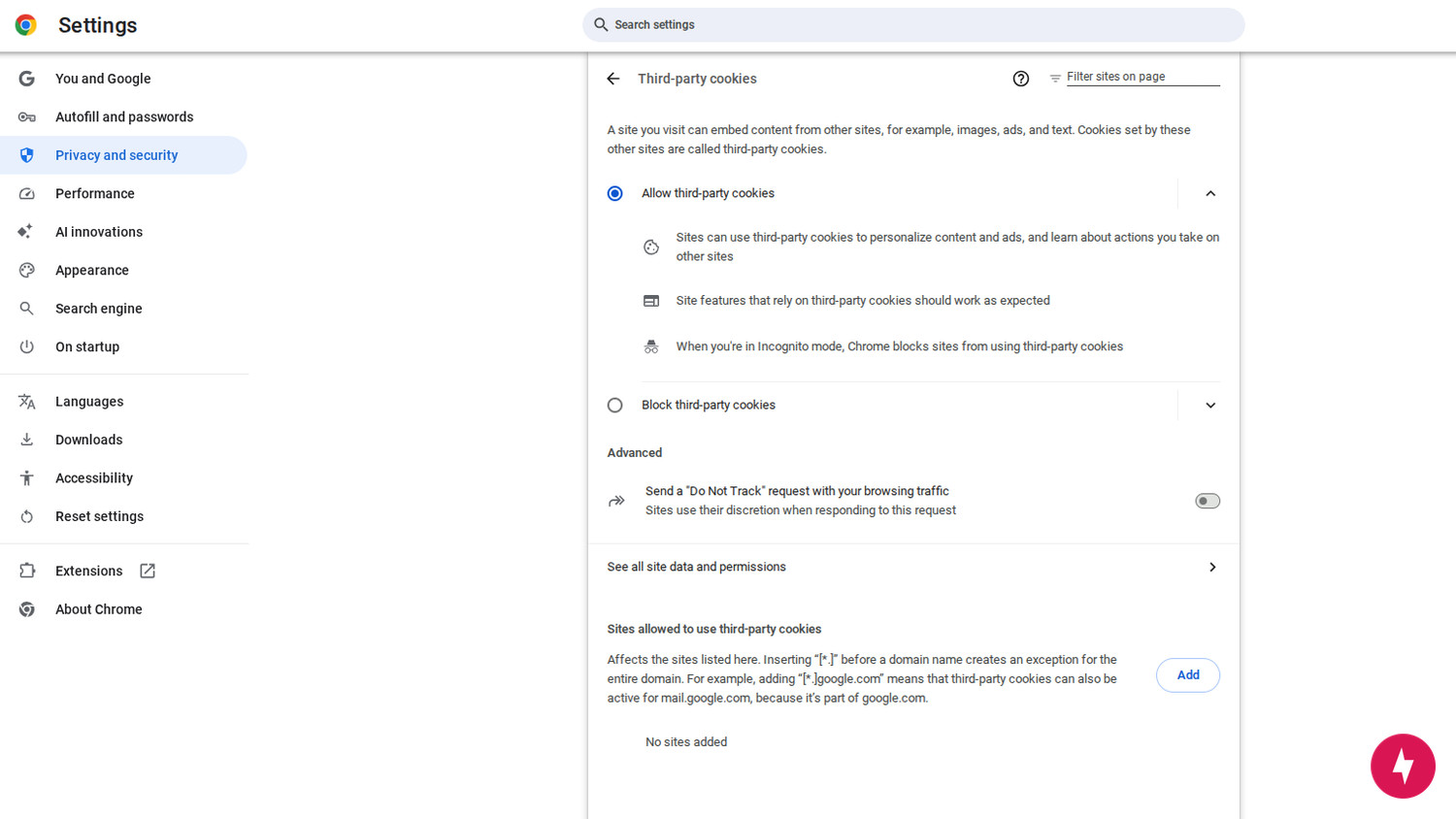Click the Settings page title
This screenshot has width=1456, height=819.
pyautogui.click(x=97, y=25)
